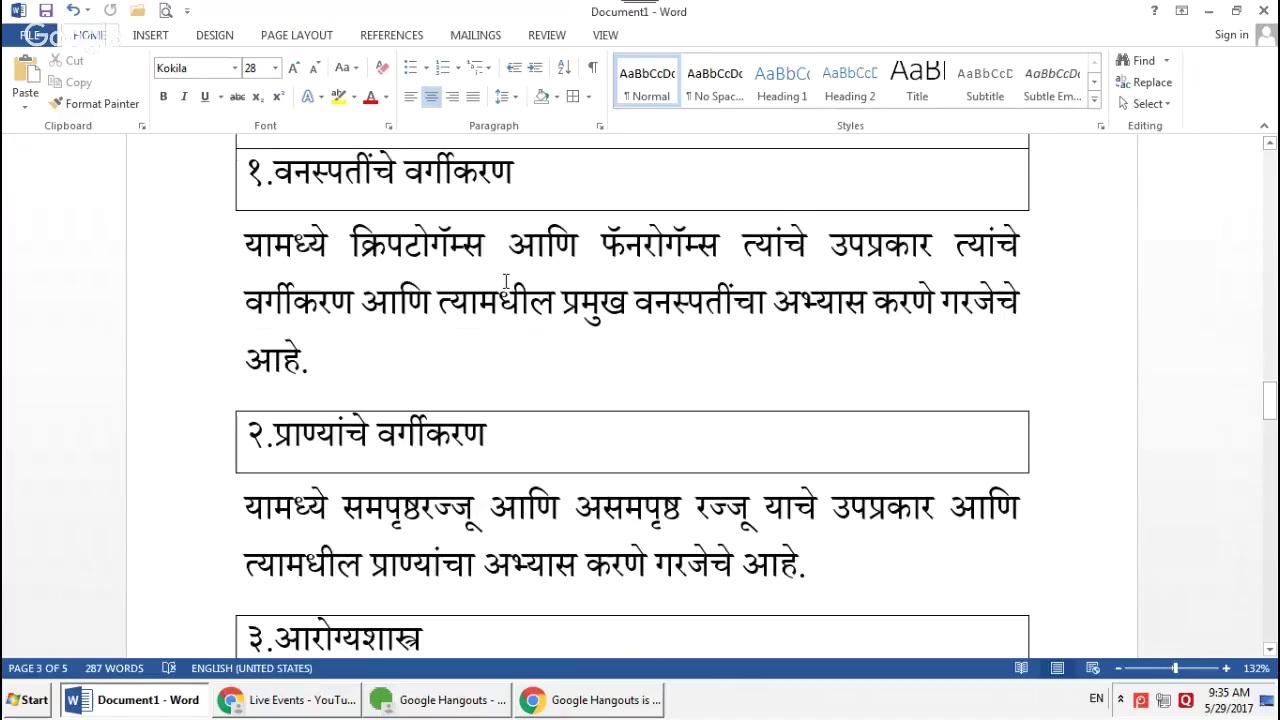Toggle Show/Hide paragraph marks

tap(593, 68)
